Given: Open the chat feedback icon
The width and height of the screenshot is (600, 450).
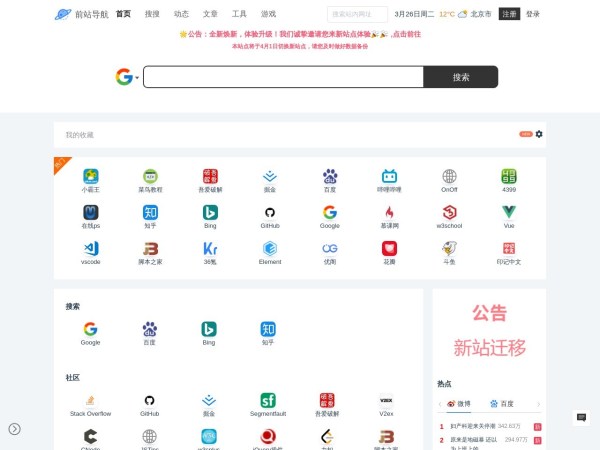Looking at the screenshot, I should click(x=581, y=417).
